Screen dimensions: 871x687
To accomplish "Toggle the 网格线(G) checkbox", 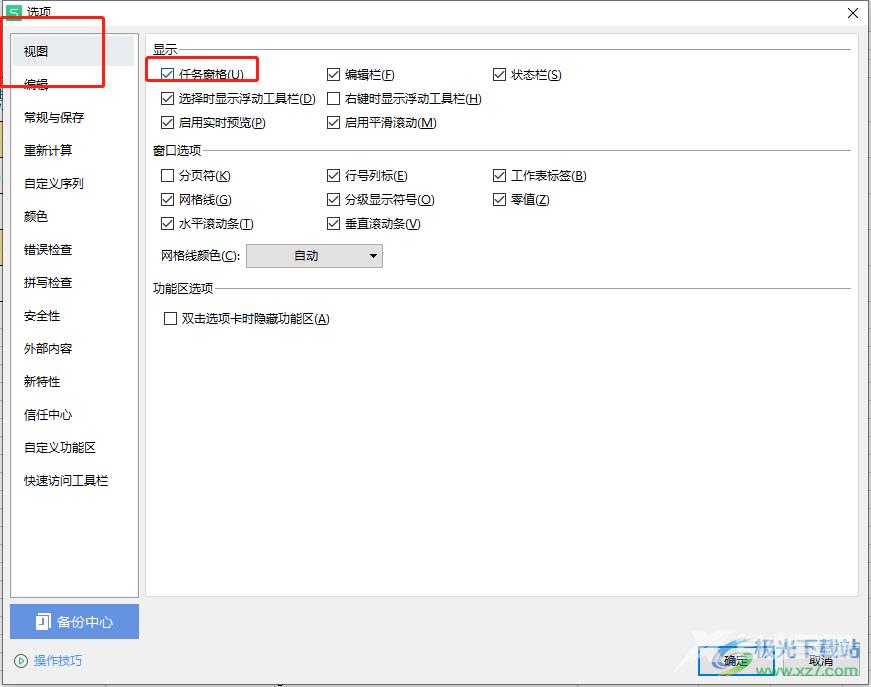I will pos(167,199).
